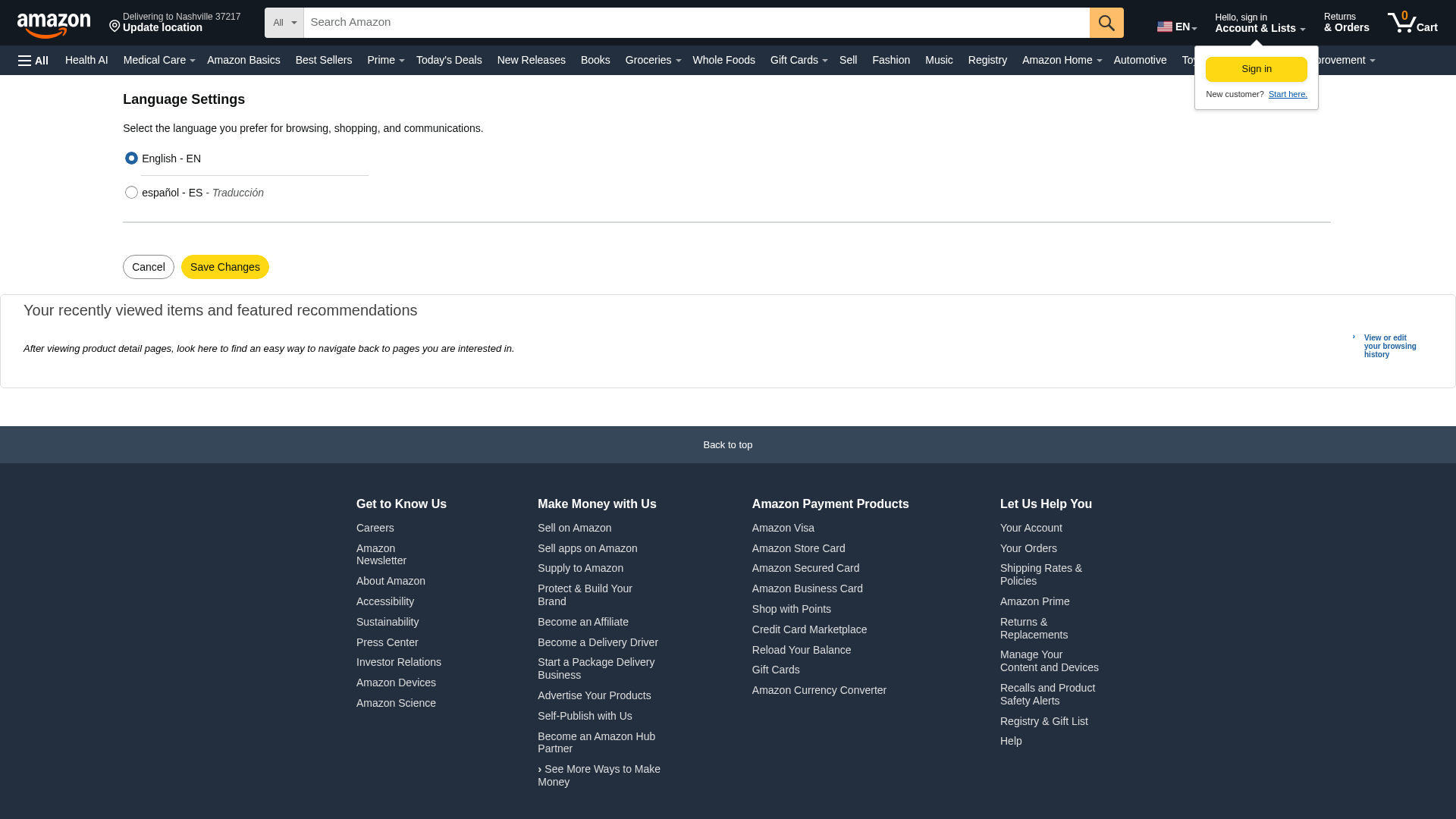Open the Help footer link
The width and height of the screenshot is (1456, 819).
tap(1011, 741)
